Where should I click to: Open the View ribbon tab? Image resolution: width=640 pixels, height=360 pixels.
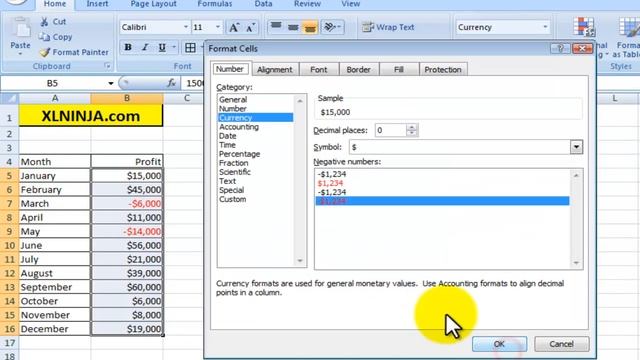tap(351, 4)
